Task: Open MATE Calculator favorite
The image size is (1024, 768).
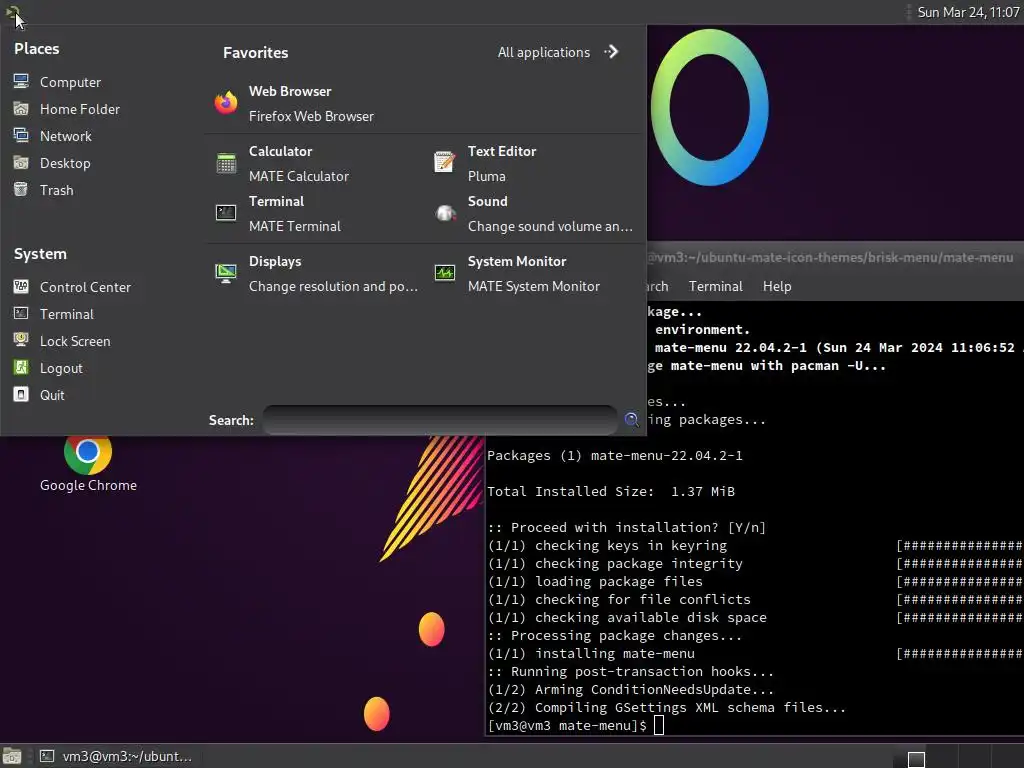Action: 282,163
